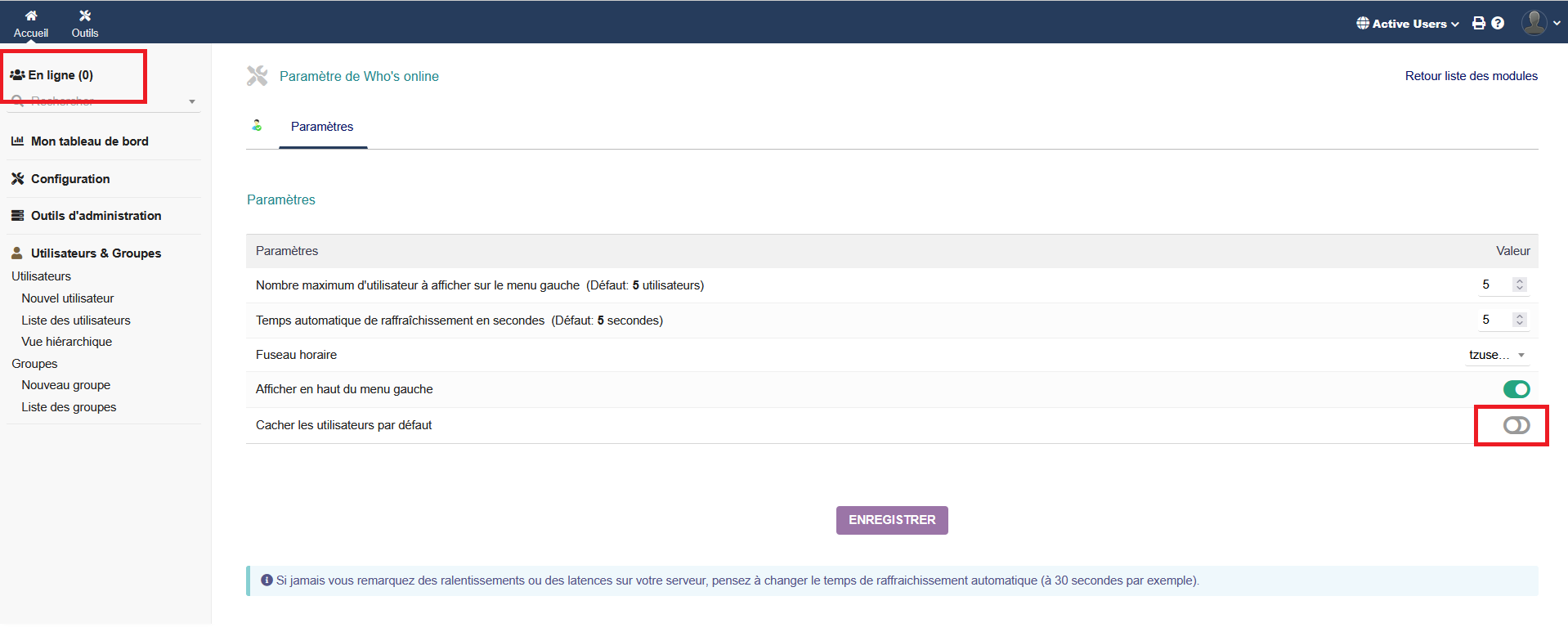The image size is (1568, 632).
Task: Follow the Retour liste des modules link
Action: tap(1471, 76)
